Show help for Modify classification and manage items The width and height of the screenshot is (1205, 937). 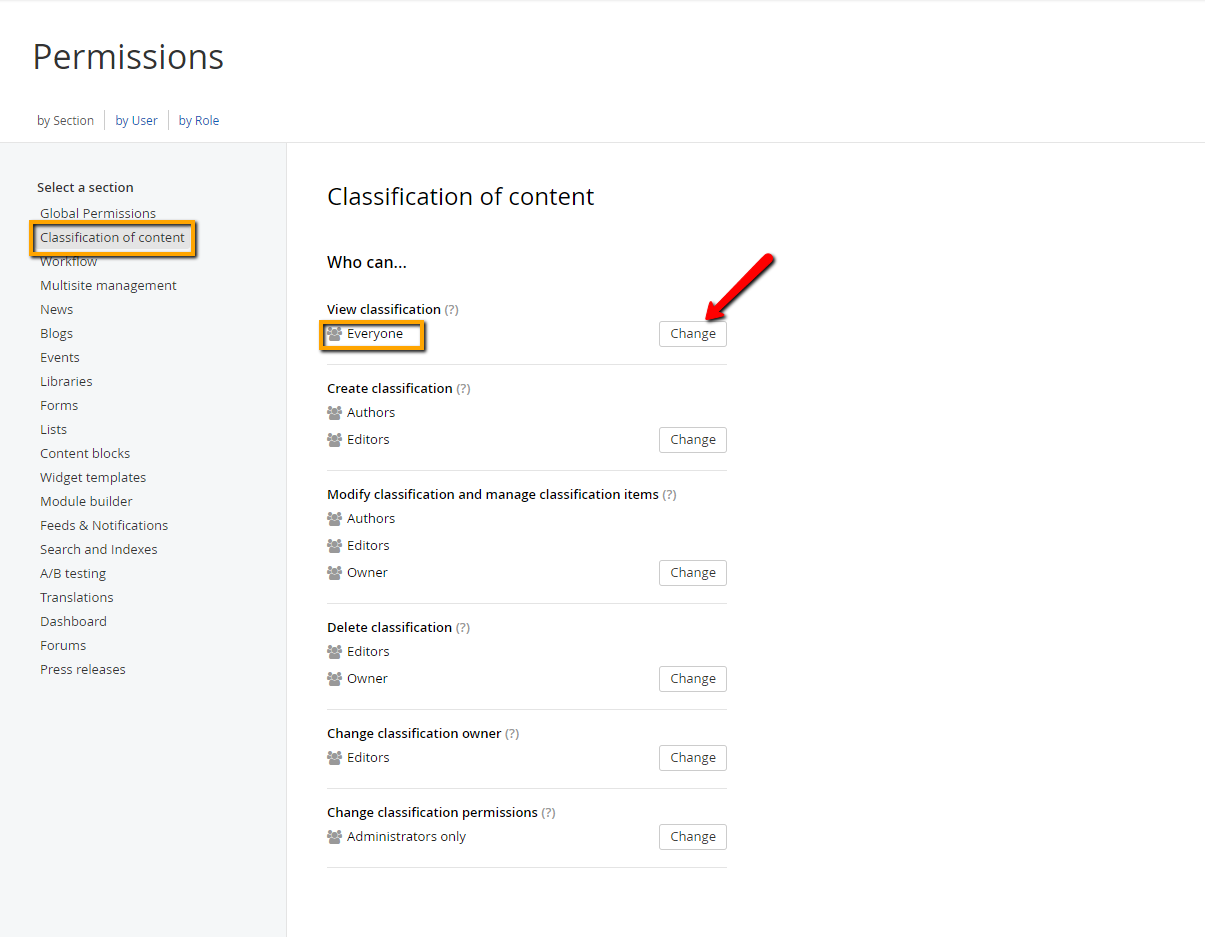pyautogui.click(x=669, y=495)
